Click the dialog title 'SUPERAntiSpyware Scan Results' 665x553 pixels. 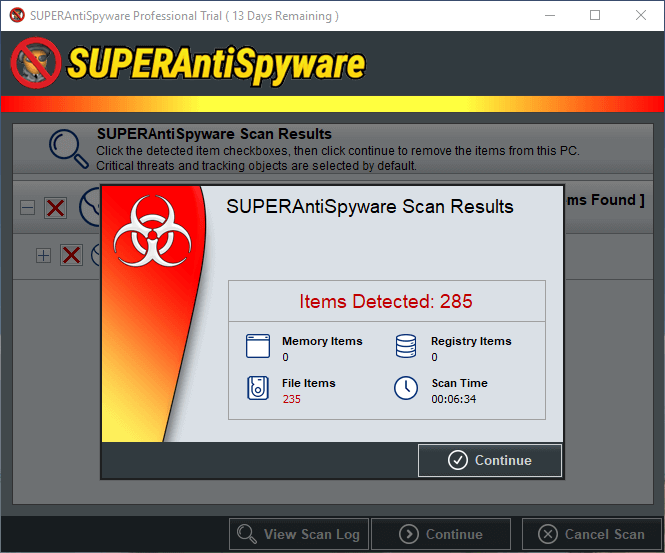point(370,207)
